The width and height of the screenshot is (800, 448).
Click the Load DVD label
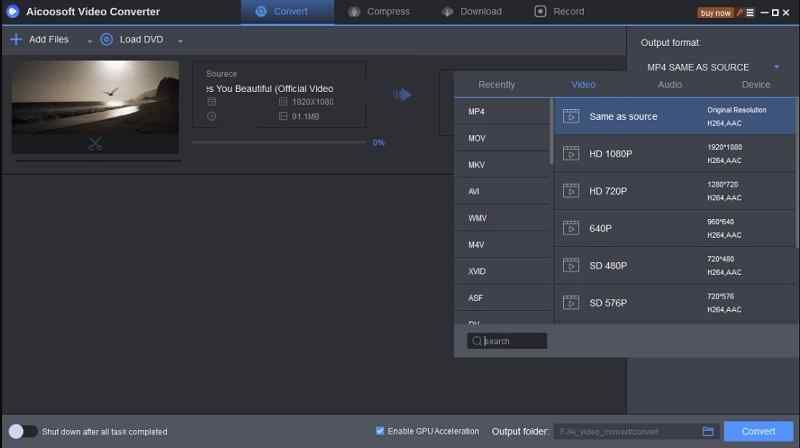click(x=141, y=39)
